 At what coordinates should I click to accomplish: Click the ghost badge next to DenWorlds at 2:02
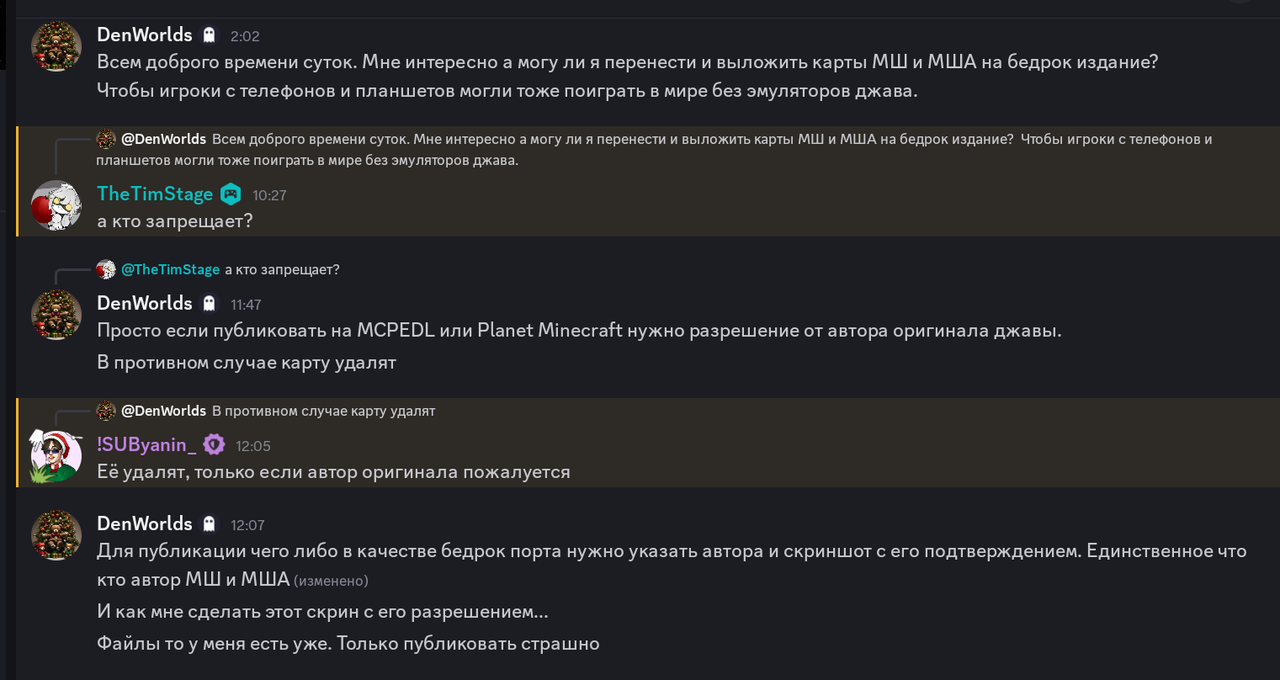point(209,35)
